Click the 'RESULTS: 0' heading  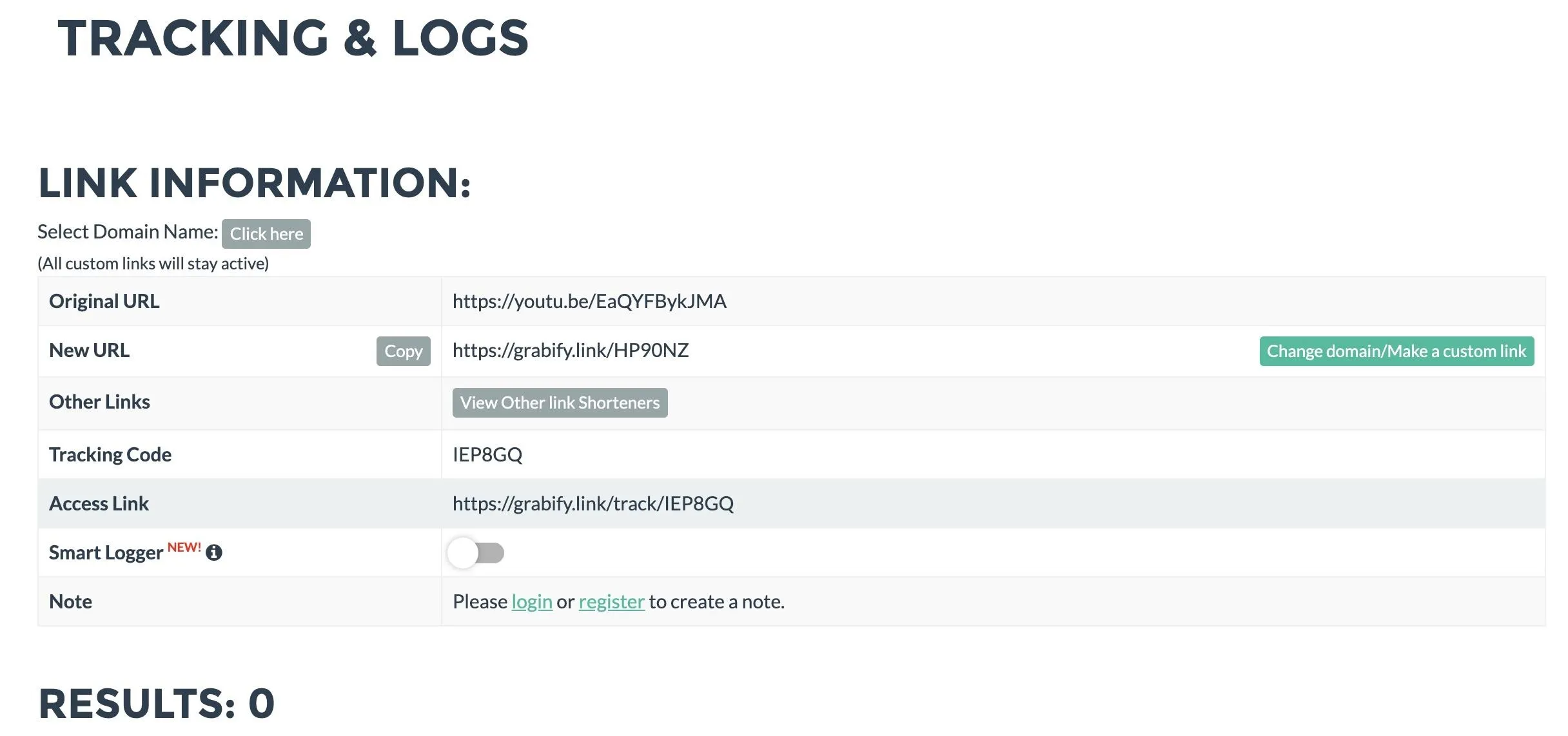click(x=157, y=703)
